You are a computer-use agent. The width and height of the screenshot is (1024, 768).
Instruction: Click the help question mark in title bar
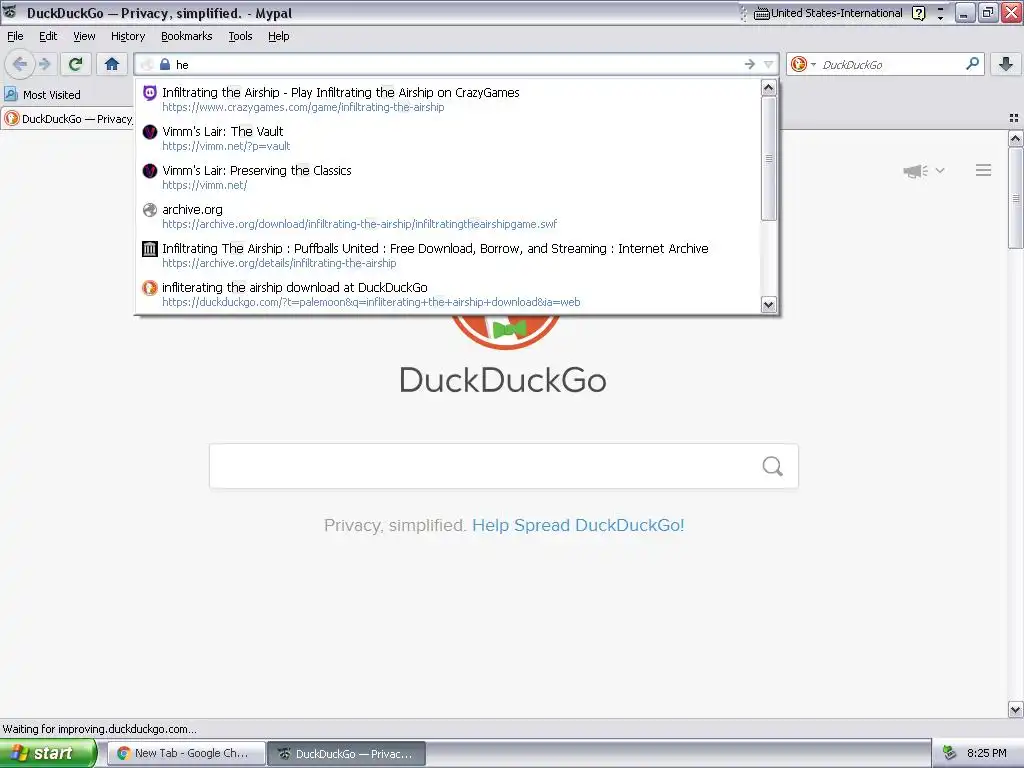[x=918, y=13]
